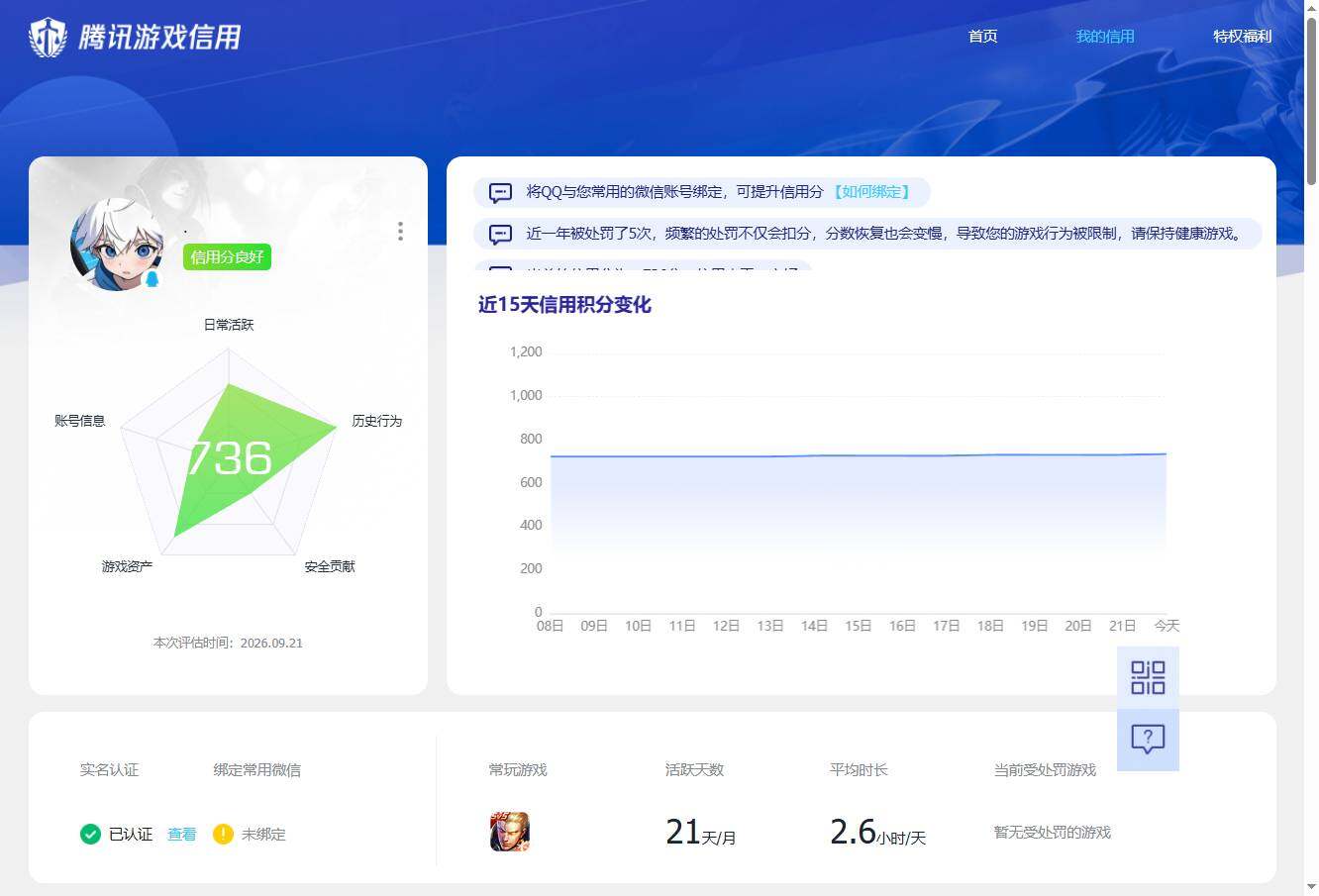Viewport: 1319px width, 896px height.
Task: Open the 特权福利 nav tab
Action: point(1242,36)
